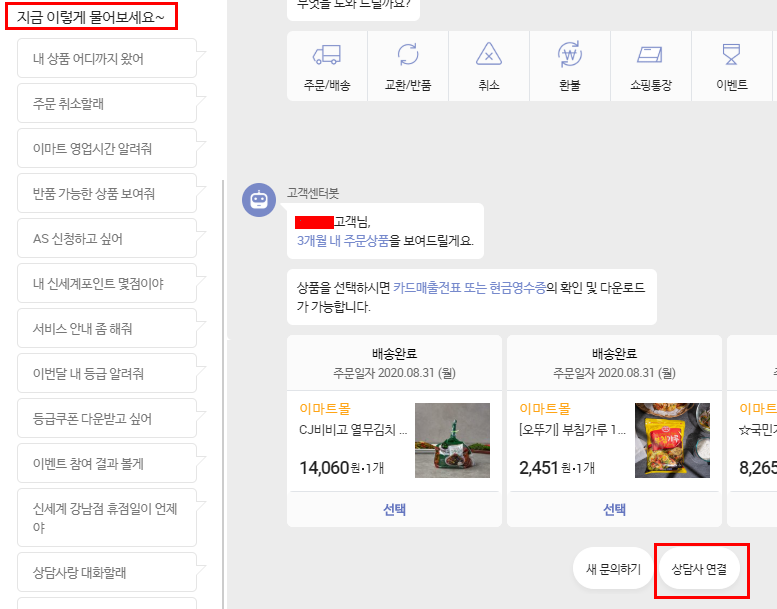
Task: Open the 교환/반품 refresh icon
Action: (x=408, y=55)
